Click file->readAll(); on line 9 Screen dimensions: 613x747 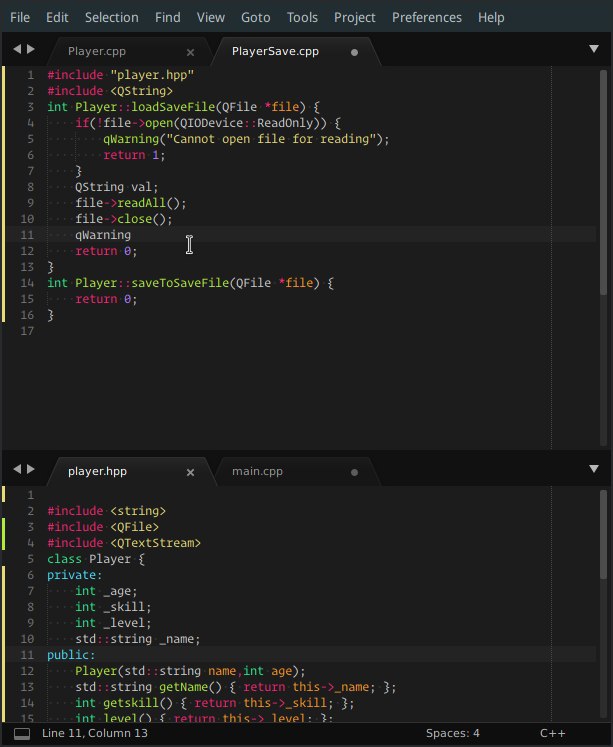131,203
